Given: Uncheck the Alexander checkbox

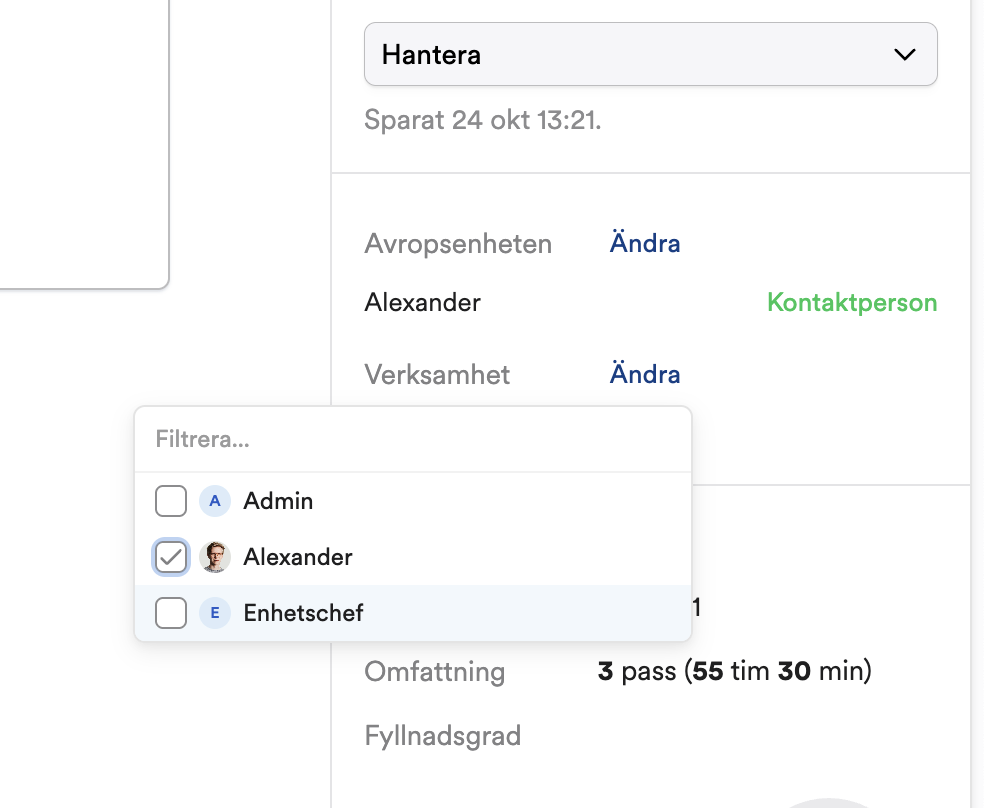Looking at the screenshot, I should tap(171, 557).
